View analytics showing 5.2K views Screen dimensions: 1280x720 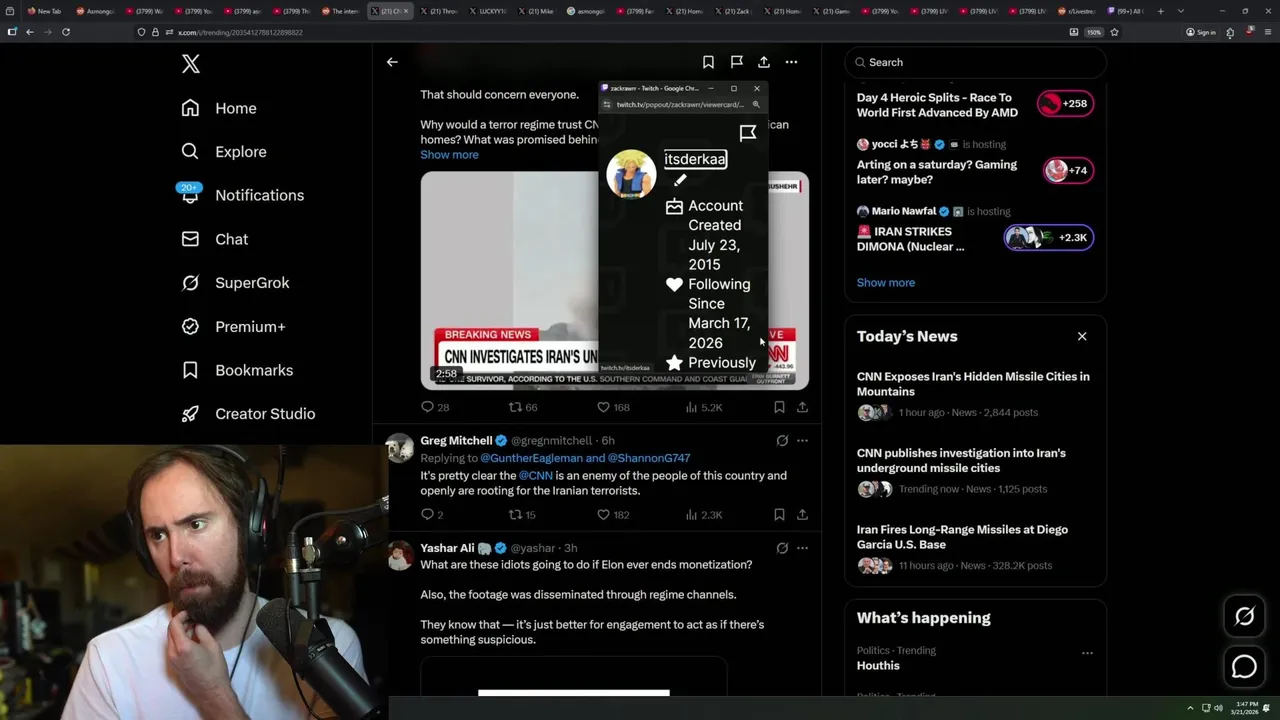[x=703, y=407]
